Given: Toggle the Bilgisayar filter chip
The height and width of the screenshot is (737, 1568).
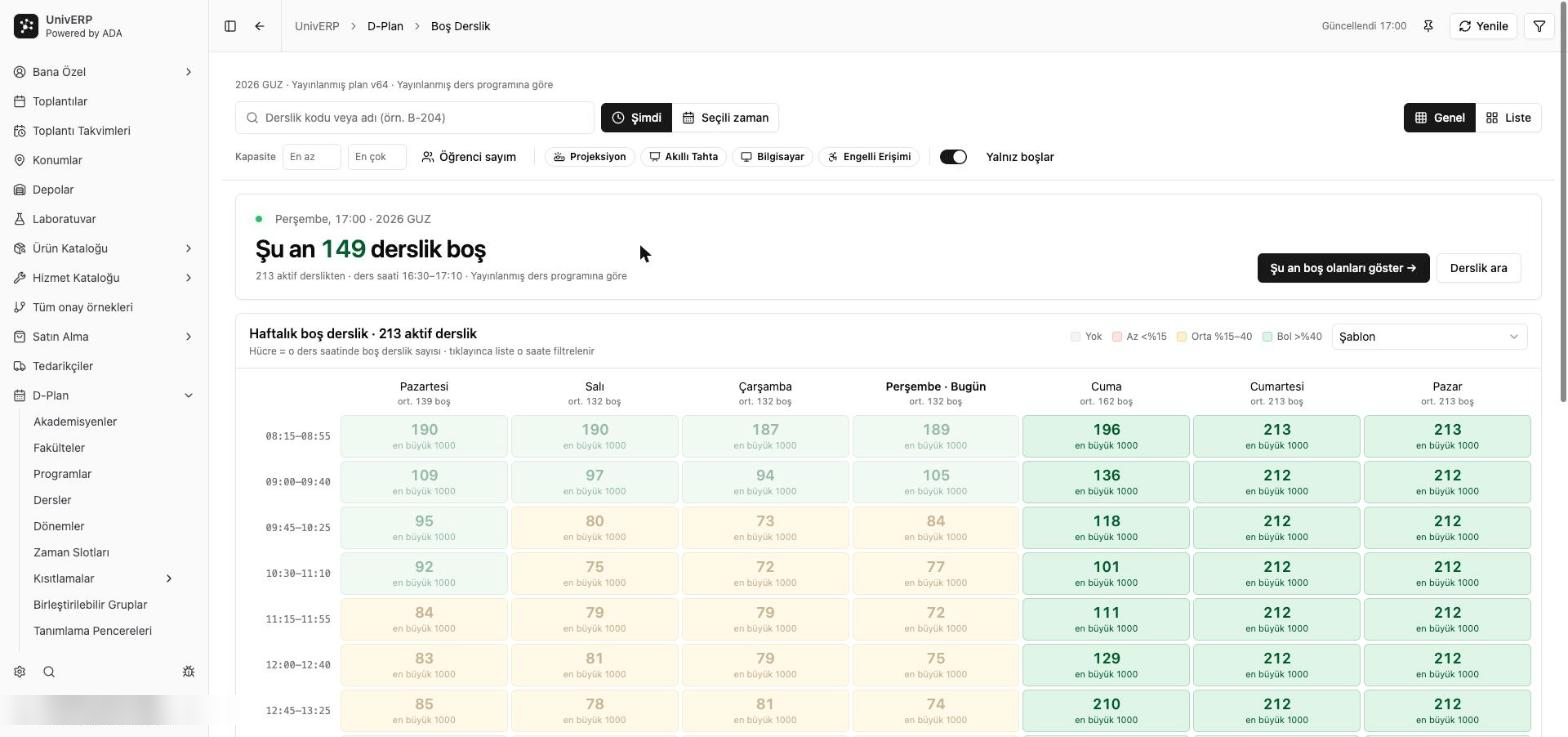Looking at the screenshot, I should pos(772,157).
